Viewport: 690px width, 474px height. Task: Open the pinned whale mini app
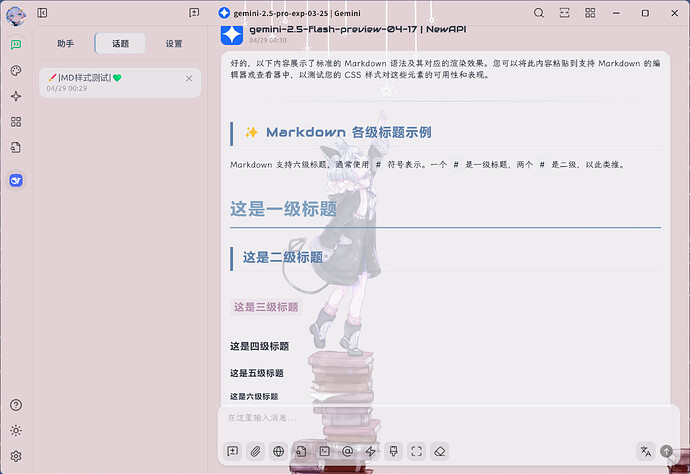(x=16, y=180)
